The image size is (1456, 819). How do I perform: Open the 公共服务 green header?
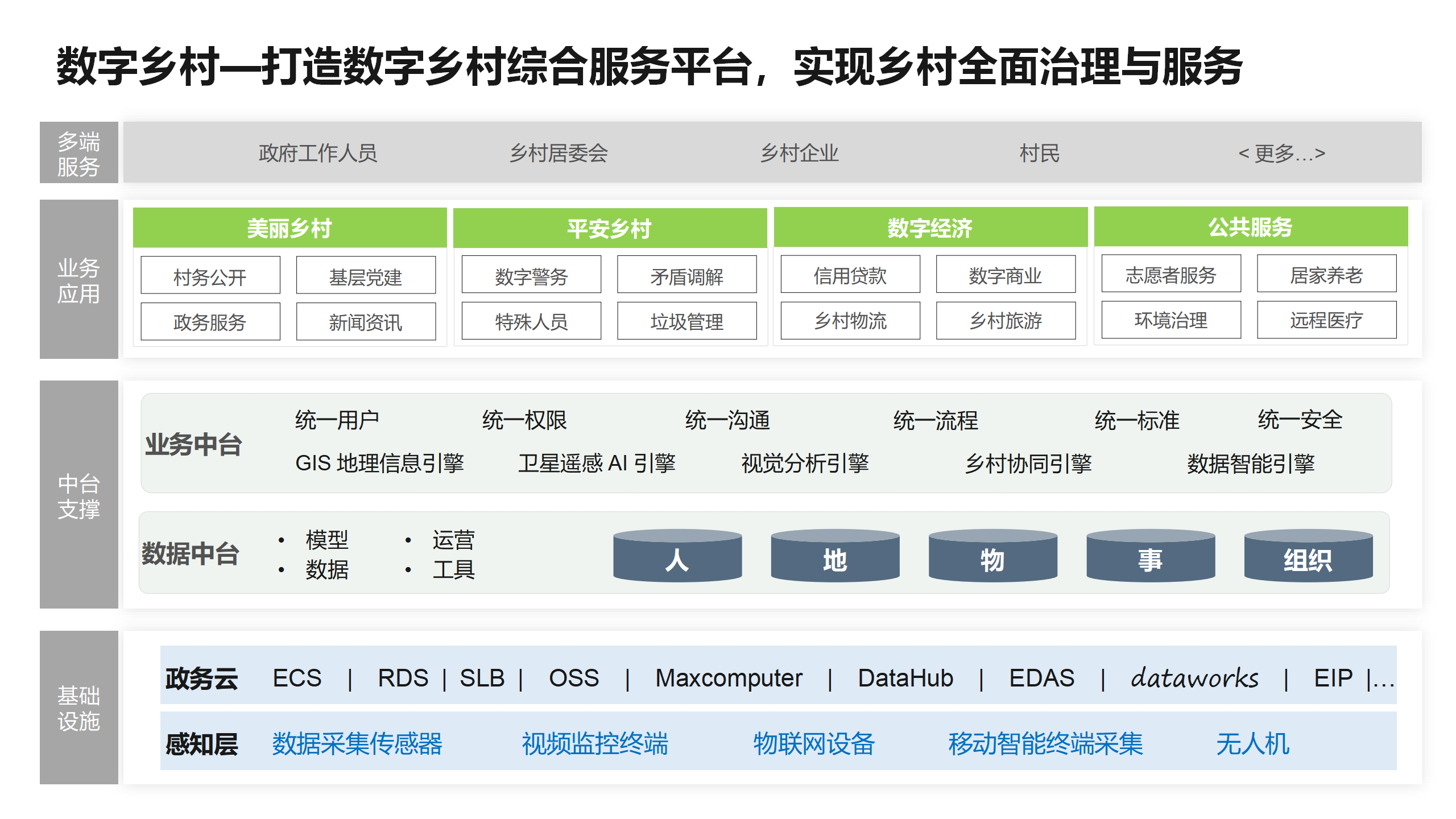[1250, 227]
